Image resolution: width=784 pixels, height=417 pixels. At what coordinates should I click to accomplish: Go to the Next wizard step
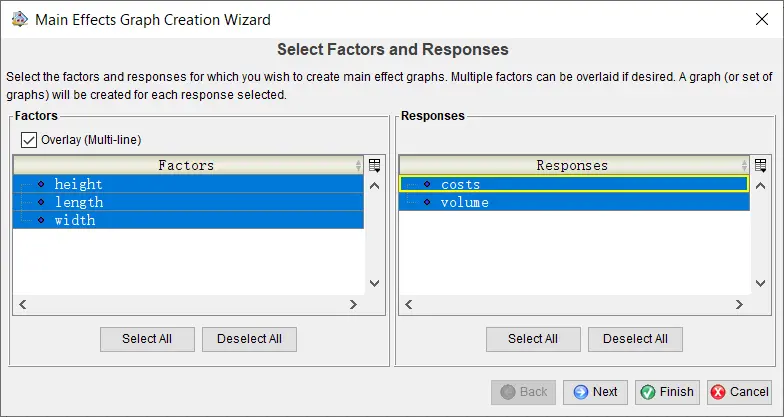[x=595, y=392]
